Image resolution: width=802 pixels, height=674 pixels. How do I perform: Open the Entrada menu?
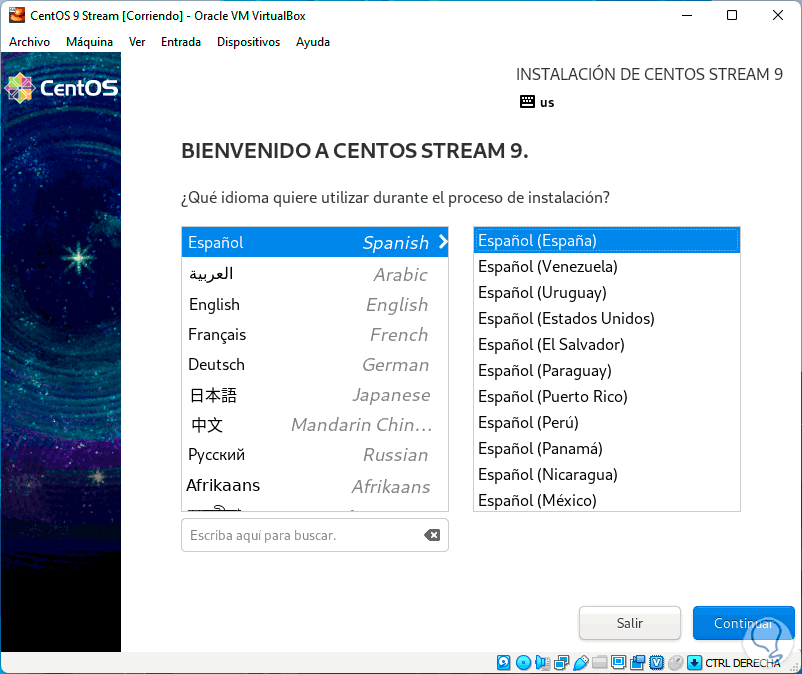pyautogui.click(x=181, y=42)
